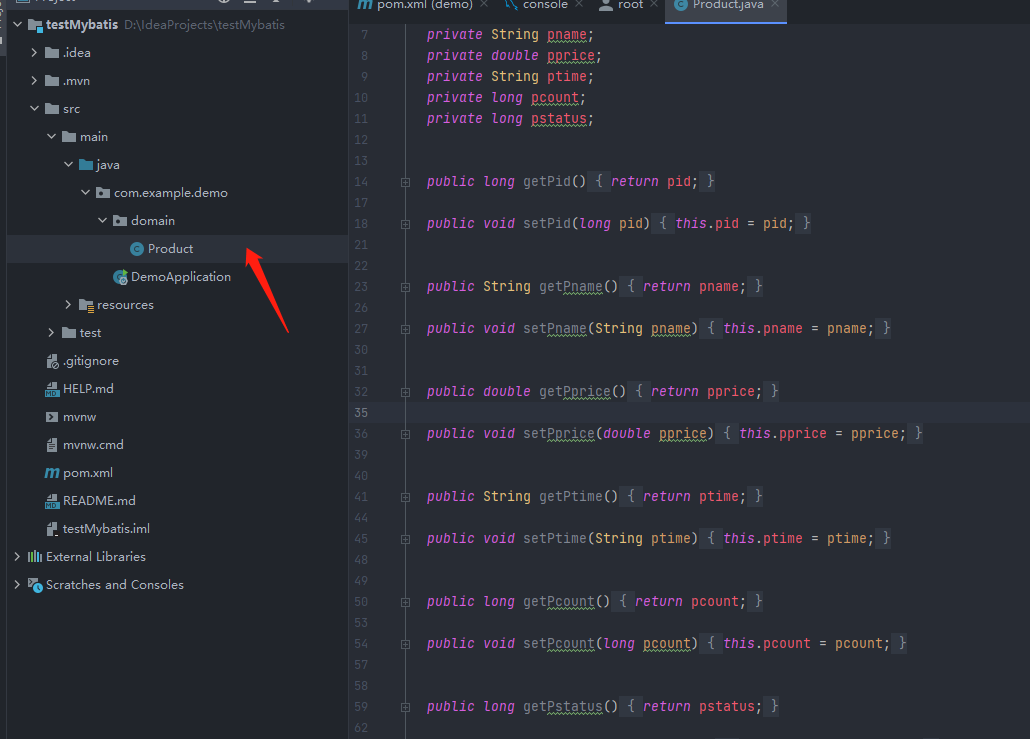Unfold the getPstatus method fold marker

click(405, 707)
